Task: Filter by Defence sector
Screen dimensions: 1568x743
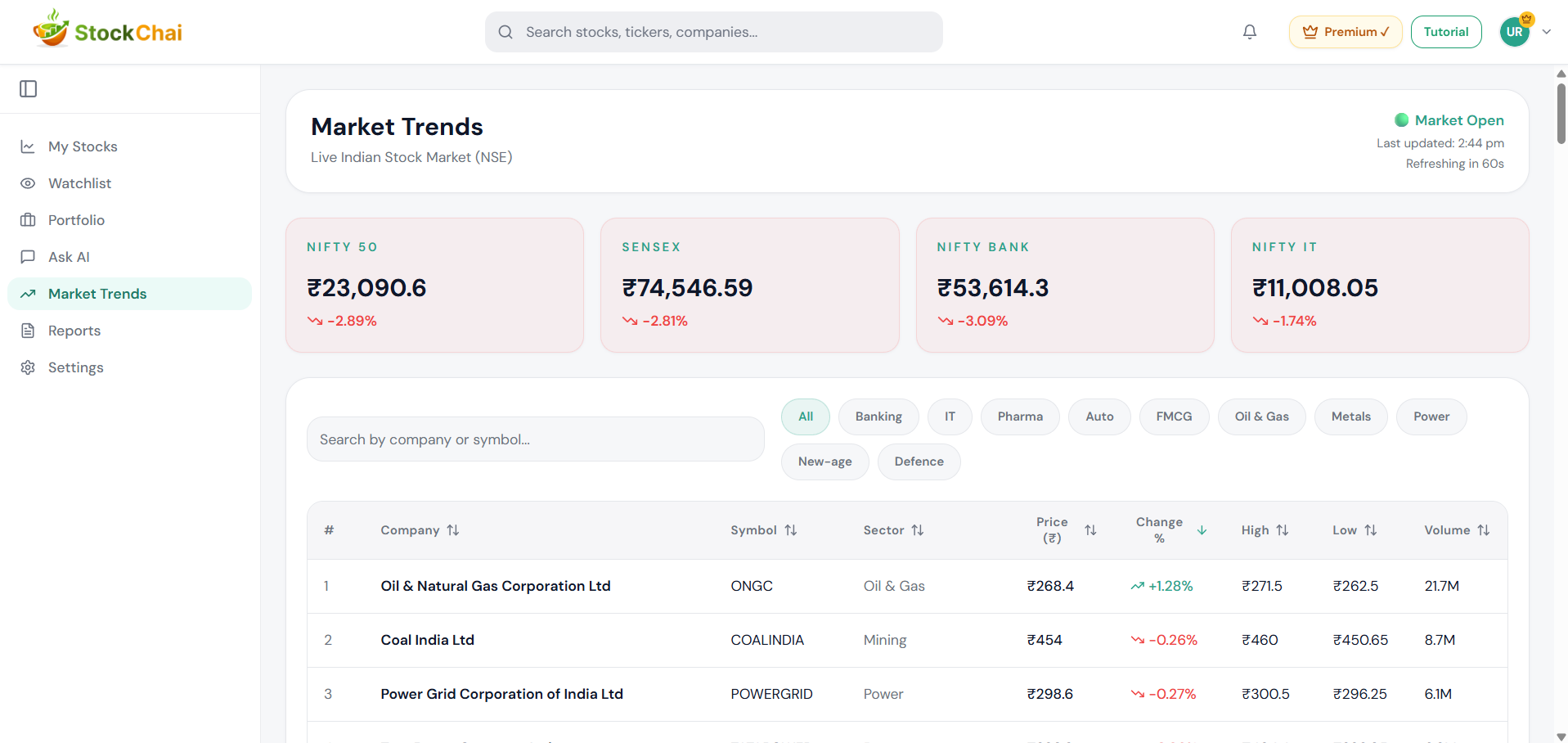Action: [x=919, y=462]
